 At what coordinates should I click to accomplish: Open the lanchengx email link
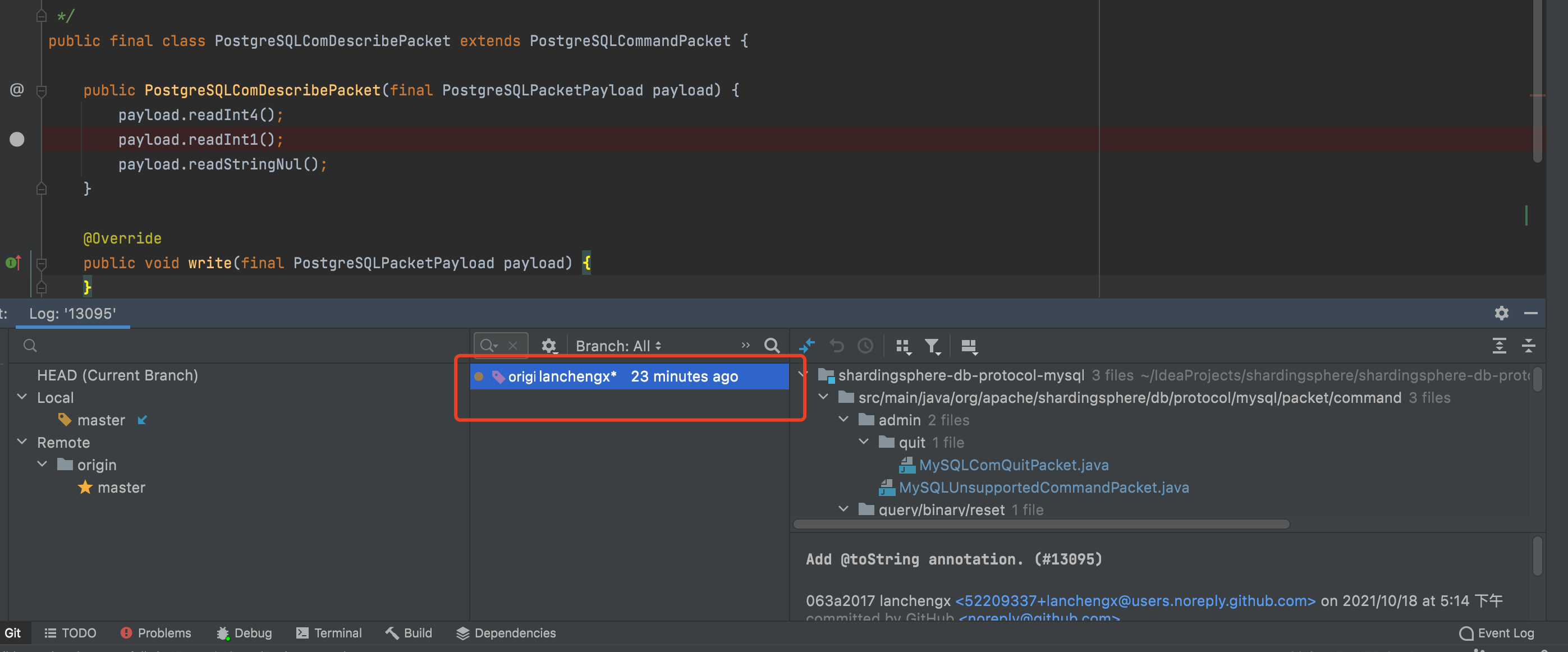pyautogui.click(x=1135, y=600)
